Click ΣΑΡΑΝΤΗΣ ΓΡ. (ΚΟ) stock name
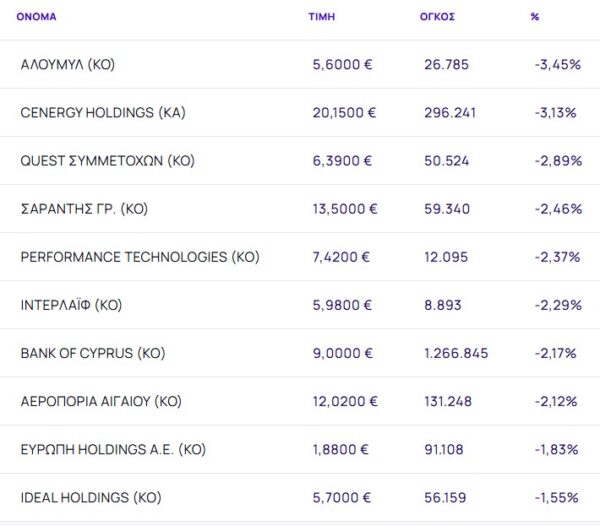The height and width of the screenshot is (526, 600). pyautogui.click(x=84, y=209)
